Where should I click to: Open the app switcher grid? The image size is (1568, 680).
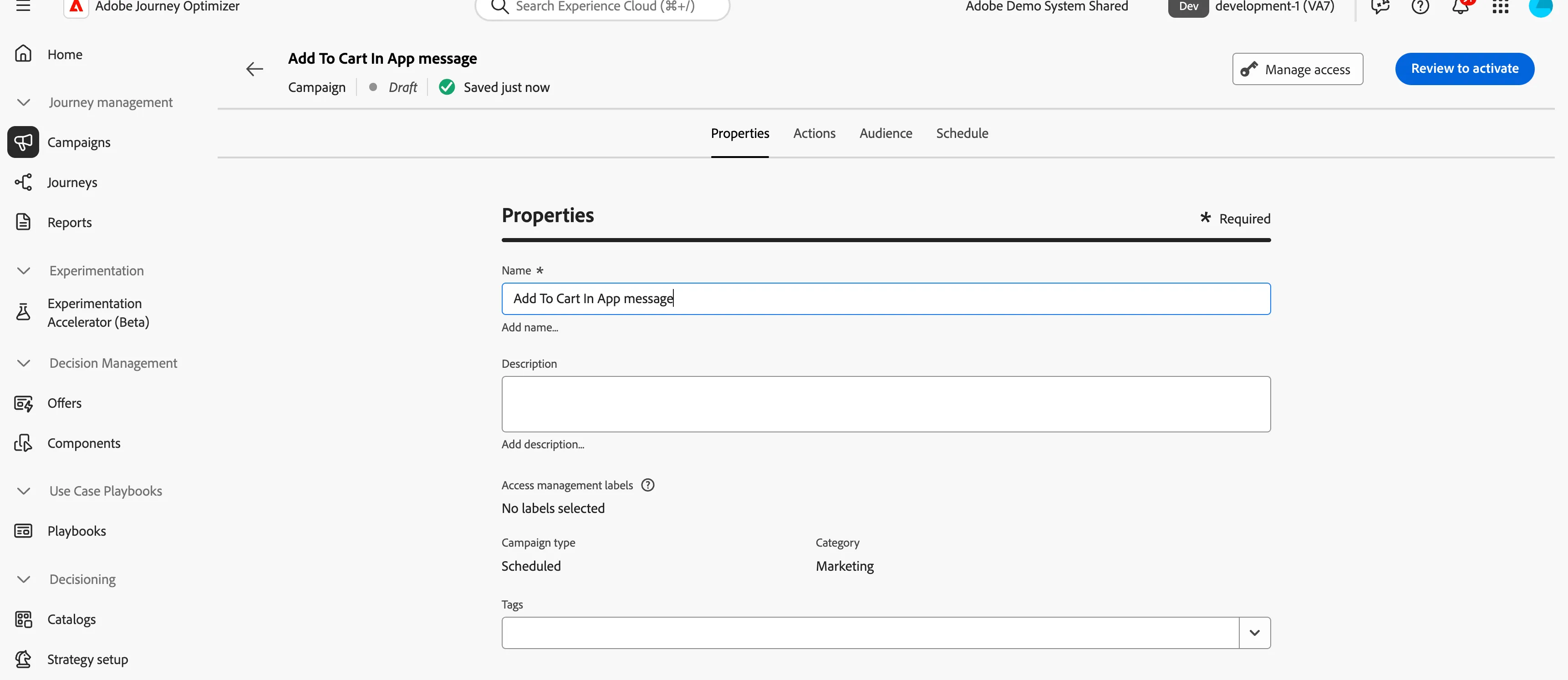(x=1501, y=7)
